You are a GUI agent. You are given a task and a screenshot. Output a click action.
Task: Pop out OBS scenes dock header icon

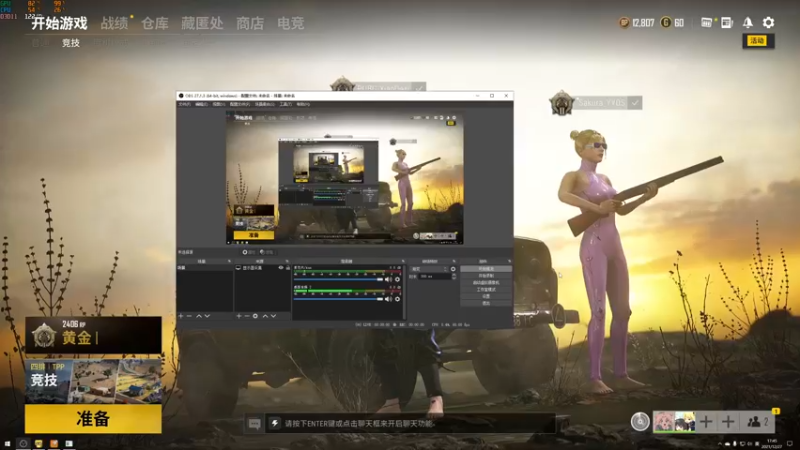click(x=229, y=261)
